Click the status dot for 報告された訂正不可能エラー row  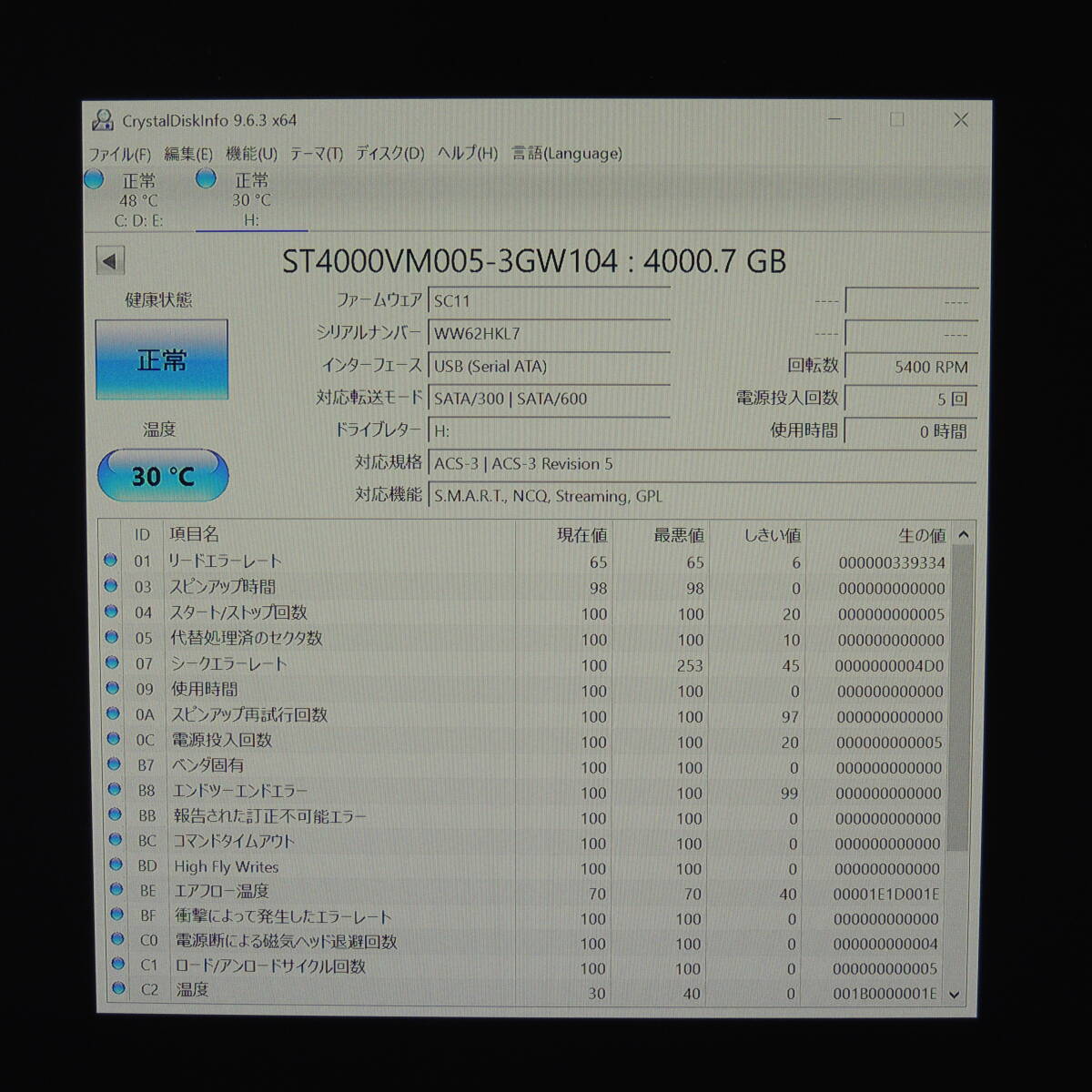click(x=116, y=814)
